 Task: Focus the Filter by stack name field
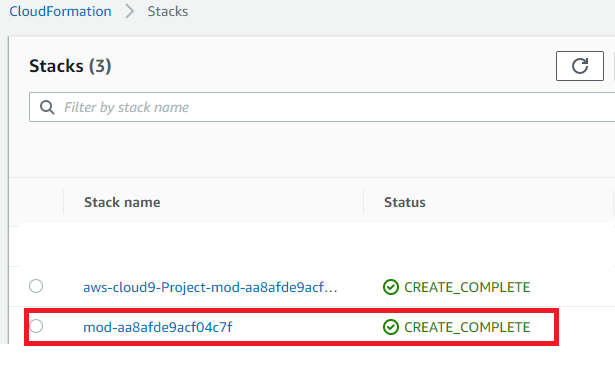pos(322,107)
